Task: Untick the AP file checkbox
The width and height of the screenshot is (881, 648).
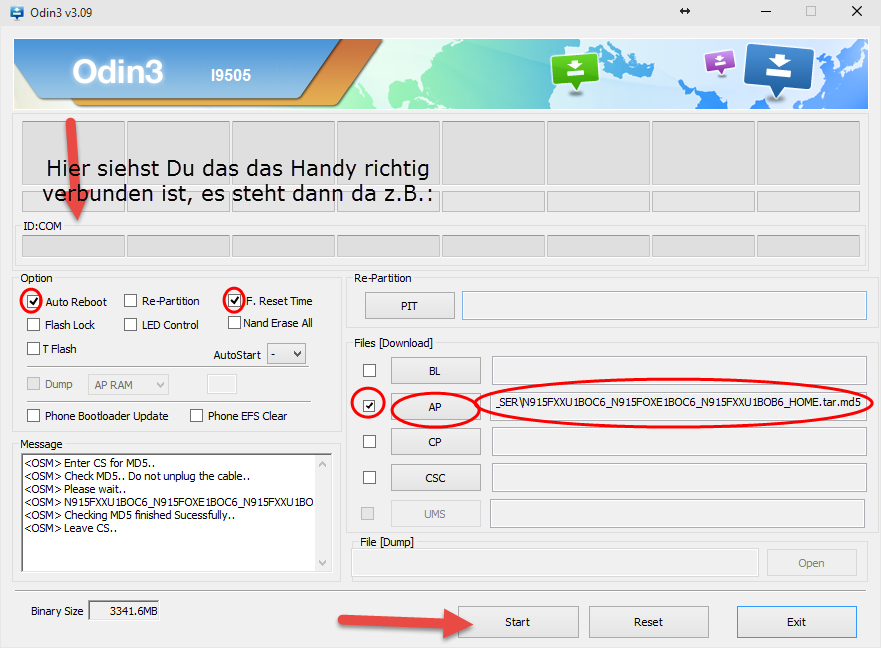Action: [369, 405]
